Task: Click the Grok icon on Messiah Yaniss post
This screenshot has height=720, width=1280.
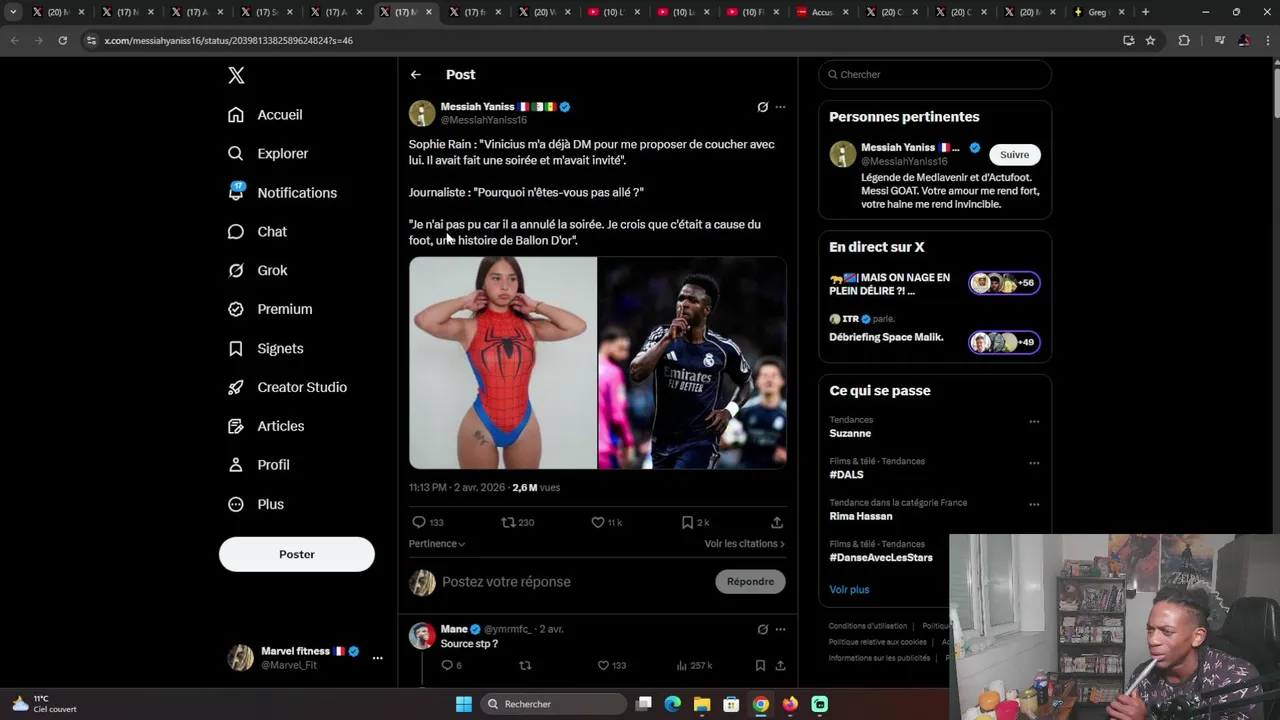Action: point(763,107)
